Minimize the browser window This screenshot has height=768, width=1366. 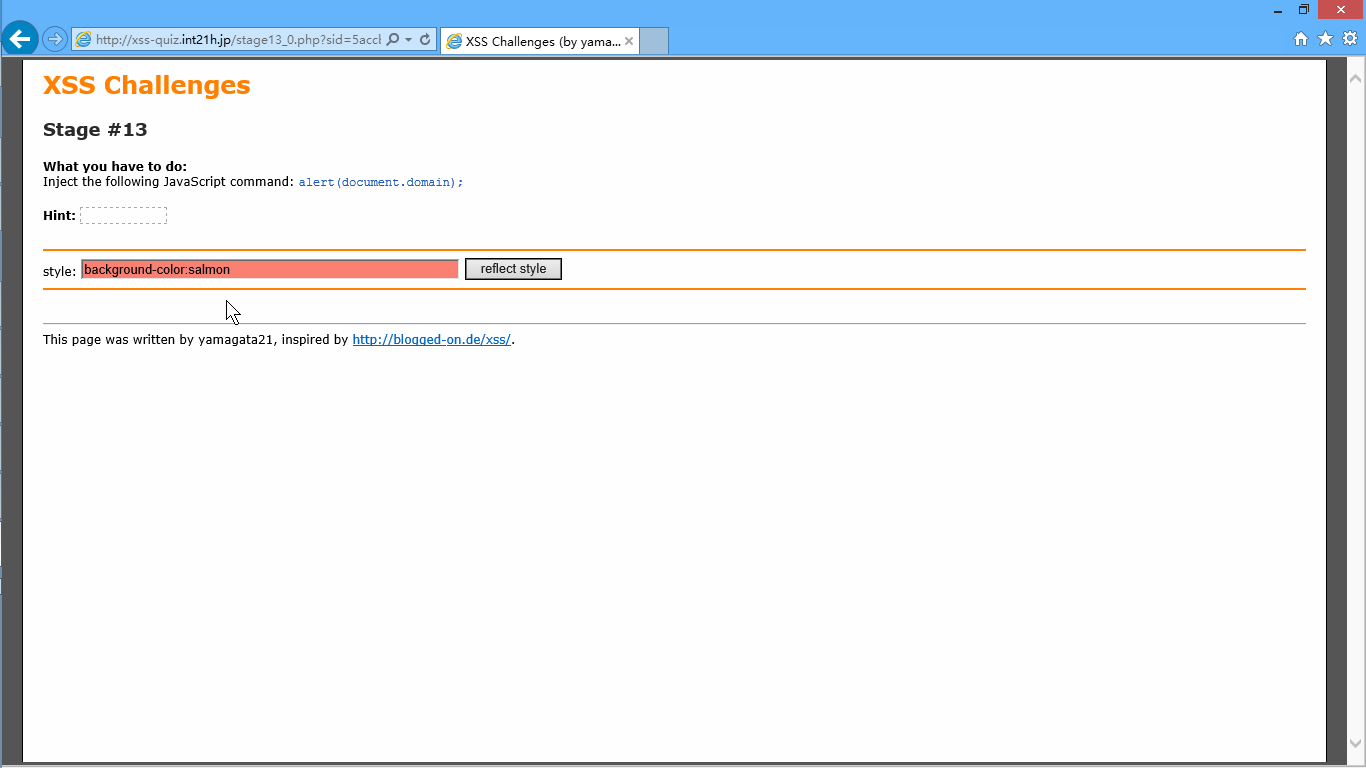click(x=1278, y=10)
